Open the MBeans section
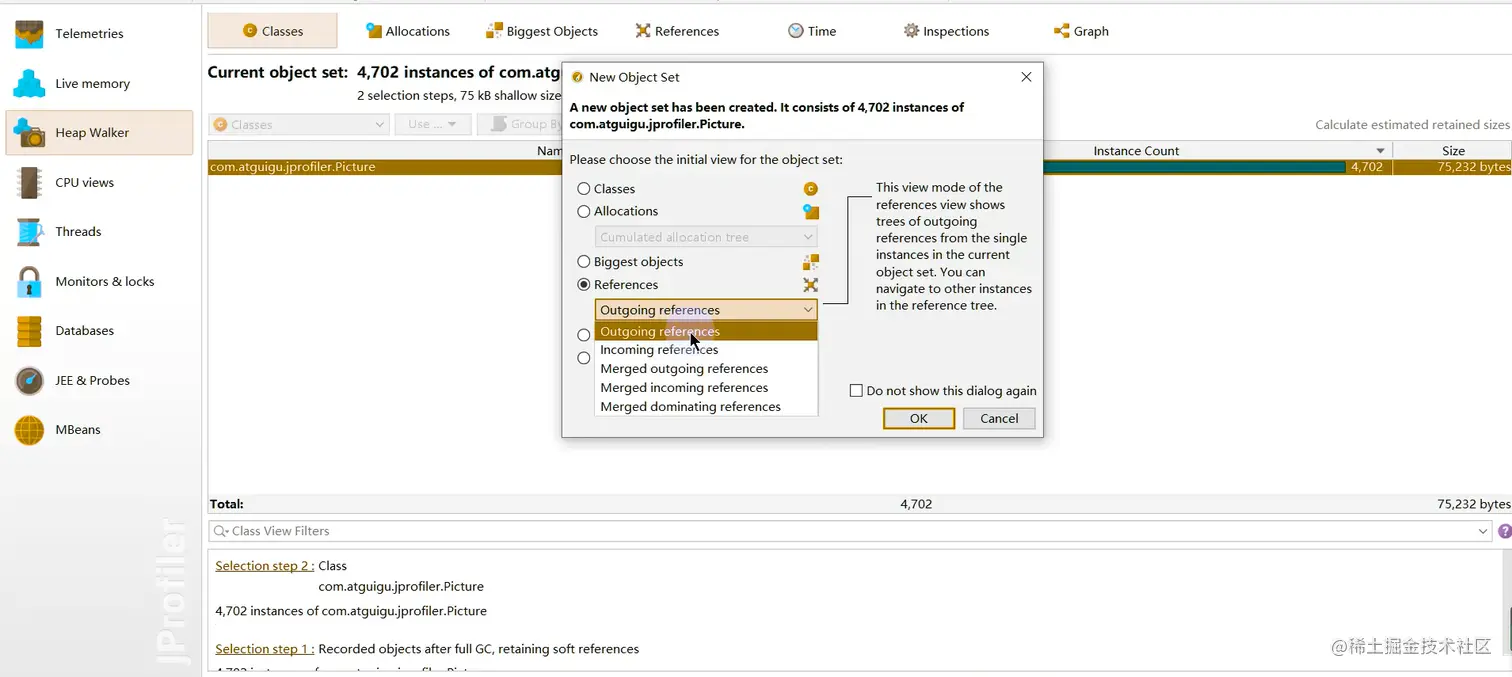This screenshot has width=1512, height=677. [x=98, y=430]
